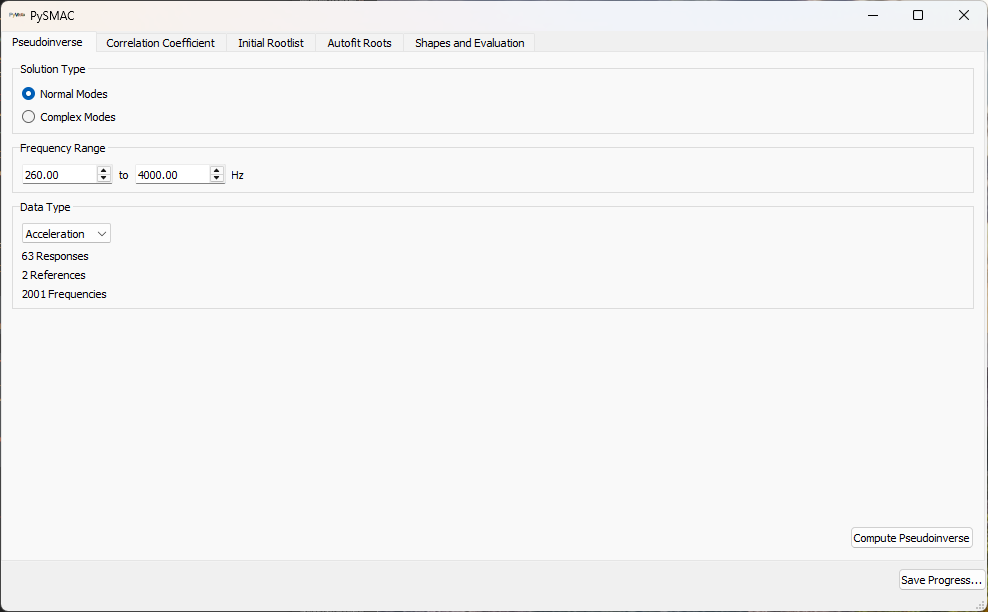Maximize the PySMAC window
Viewport: 988px width, 612px height.
pos(917,15)
